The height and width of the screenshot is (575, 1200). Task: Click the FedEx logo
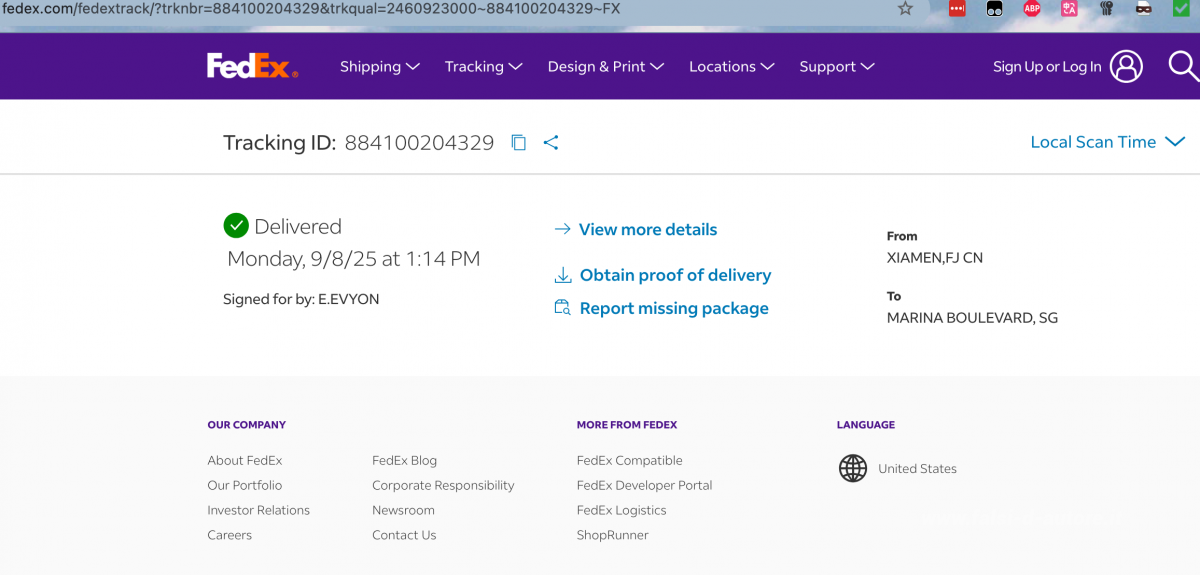pos(252,66)
